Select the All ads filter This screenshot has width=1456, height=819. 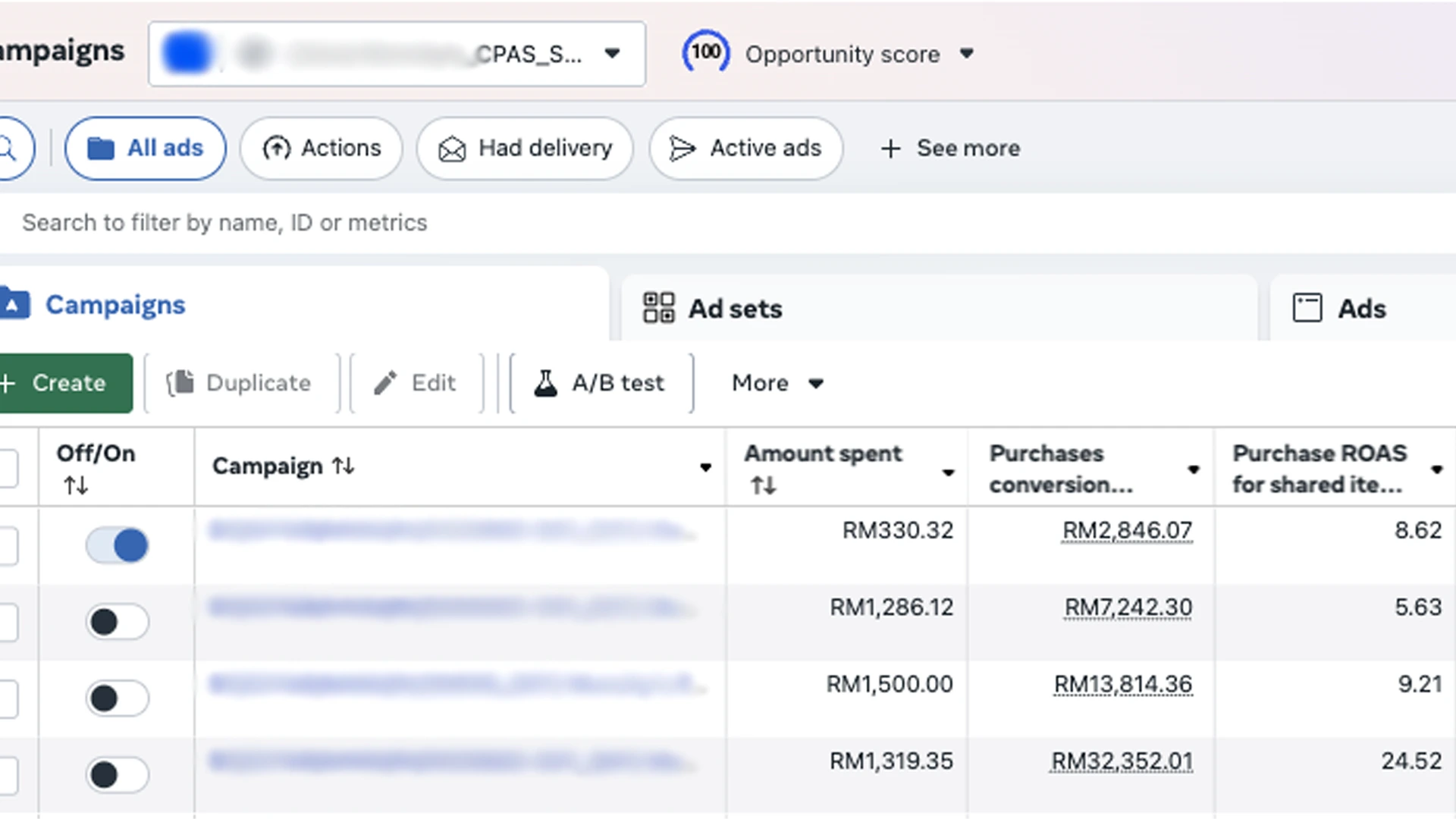[145, 148]
